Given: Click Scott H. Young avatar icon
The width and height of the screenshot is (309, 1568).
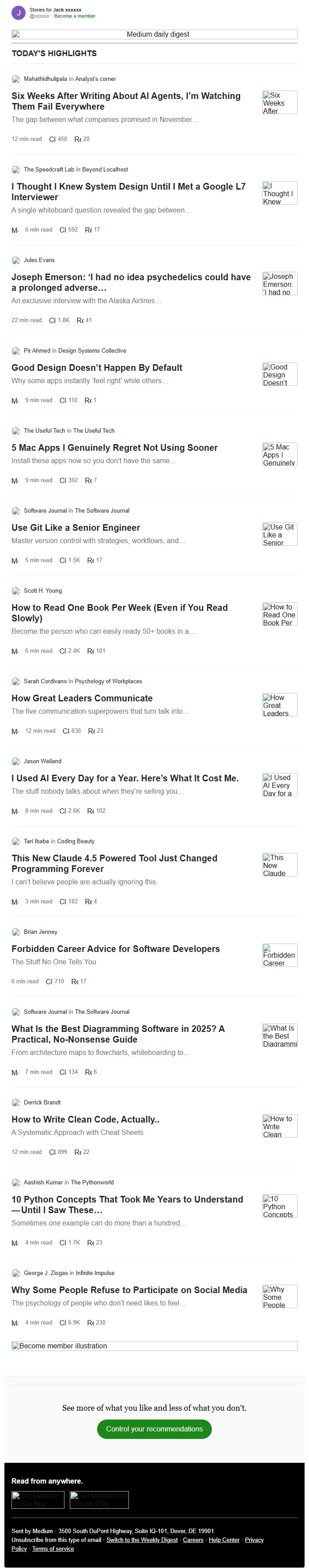Looking at the screenshot, I should [16, 591].
